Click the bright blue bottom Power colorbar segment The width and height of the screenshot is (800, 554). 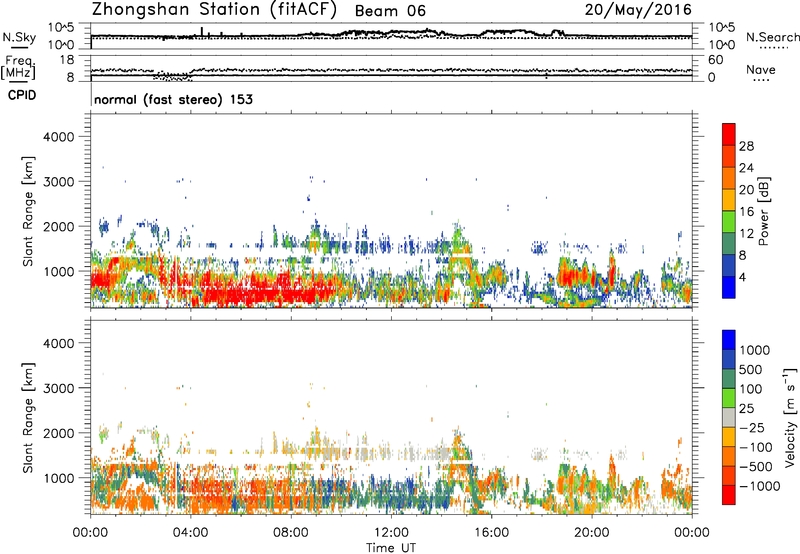[x=729, y=287]
